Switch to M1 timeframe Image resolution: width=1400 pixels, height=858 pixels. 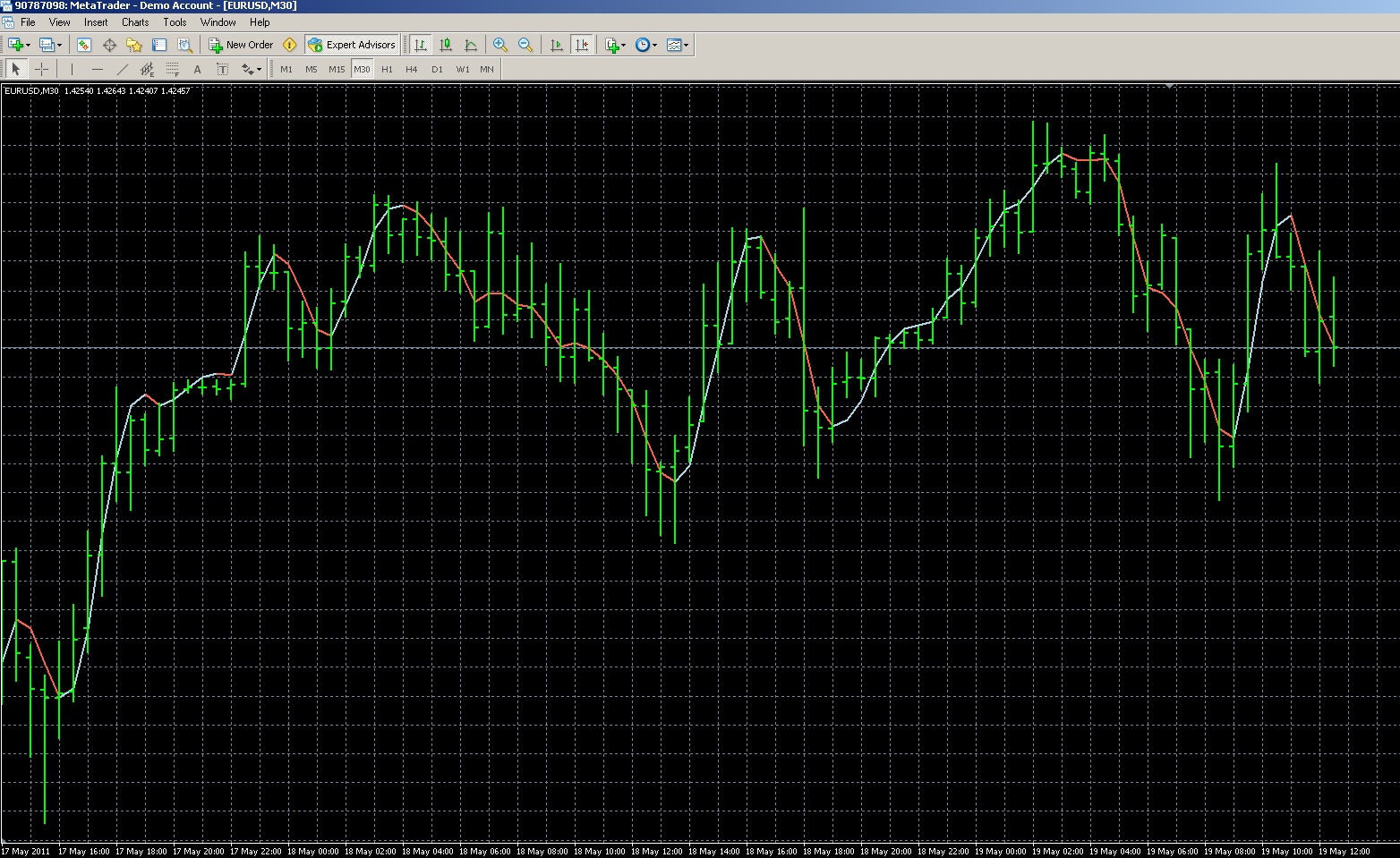click(x=286, y=69)
